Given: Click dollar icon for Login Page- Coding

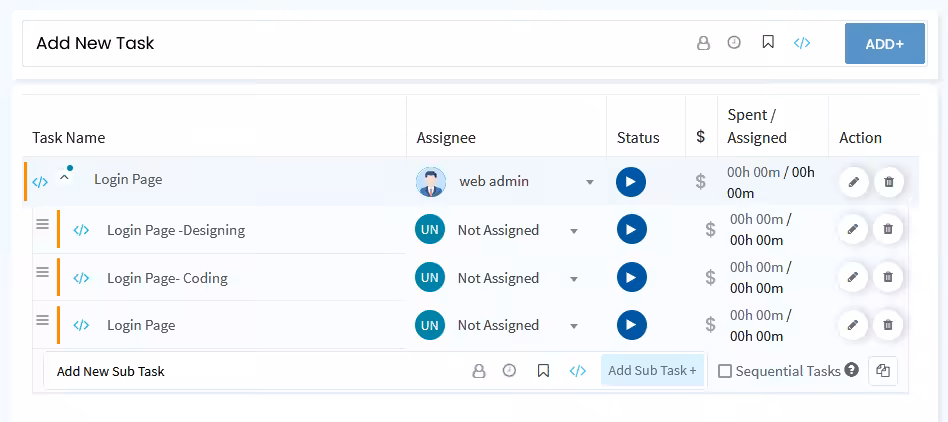Looking at the screenshot, I should [710, 278].
